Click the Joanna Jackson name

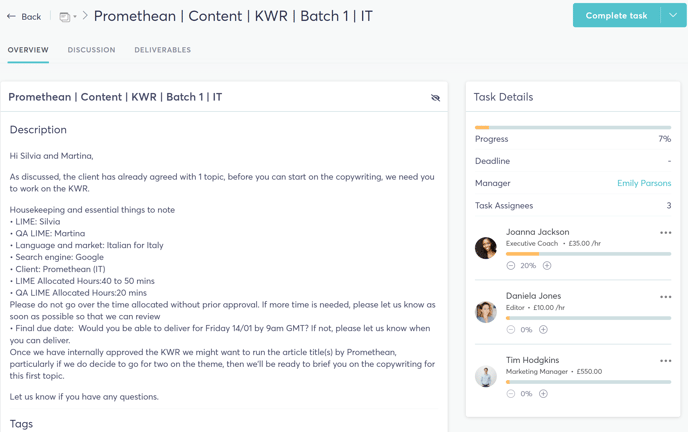[x=538, y=232]
